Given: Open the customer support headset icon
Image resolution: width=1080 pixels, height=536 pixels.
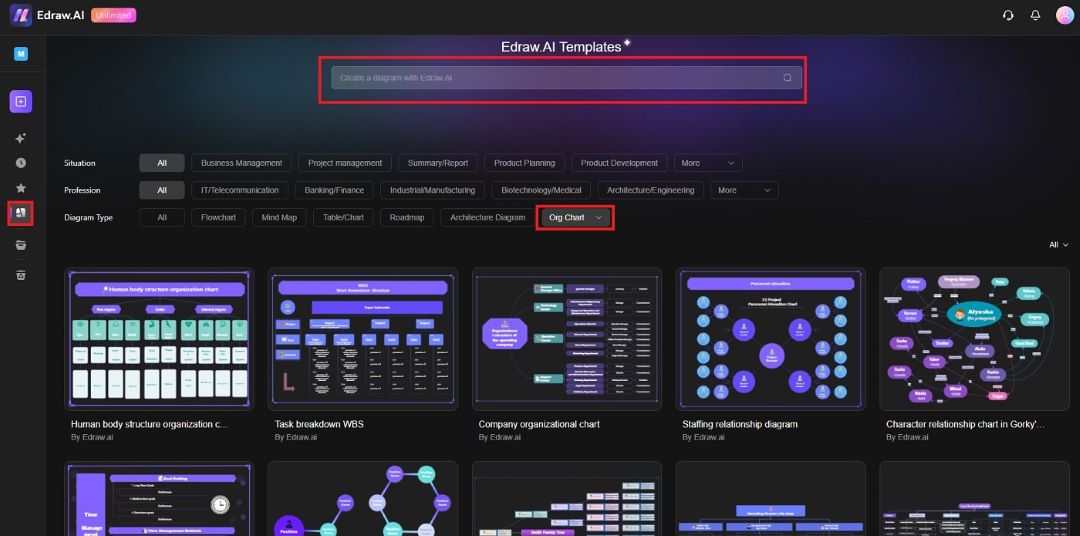Looking at the screenshot, I should coord(1008,15).
